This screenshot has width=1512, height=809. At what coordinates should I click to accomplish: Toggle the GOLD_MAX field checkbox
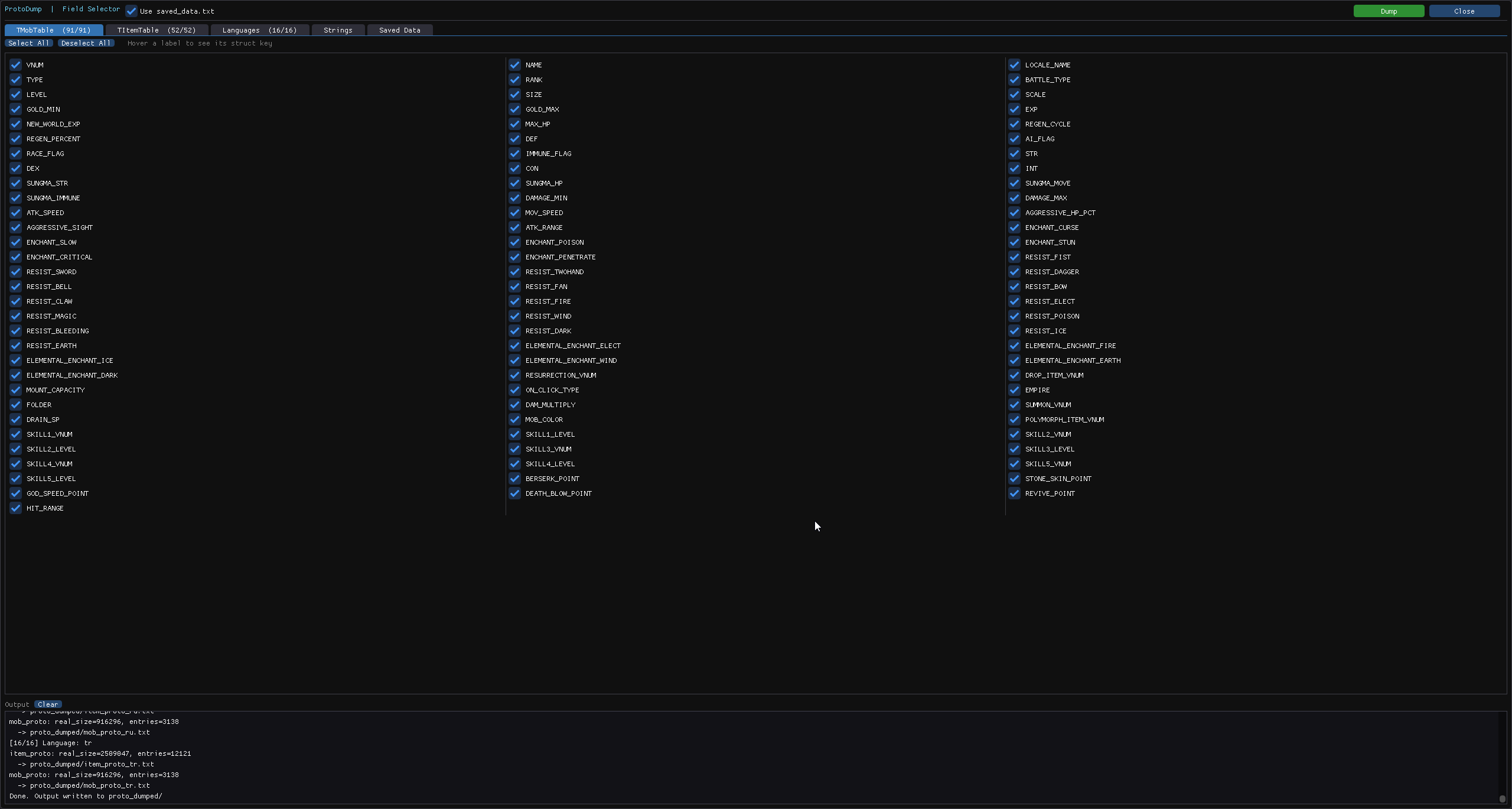pos(515,109)
